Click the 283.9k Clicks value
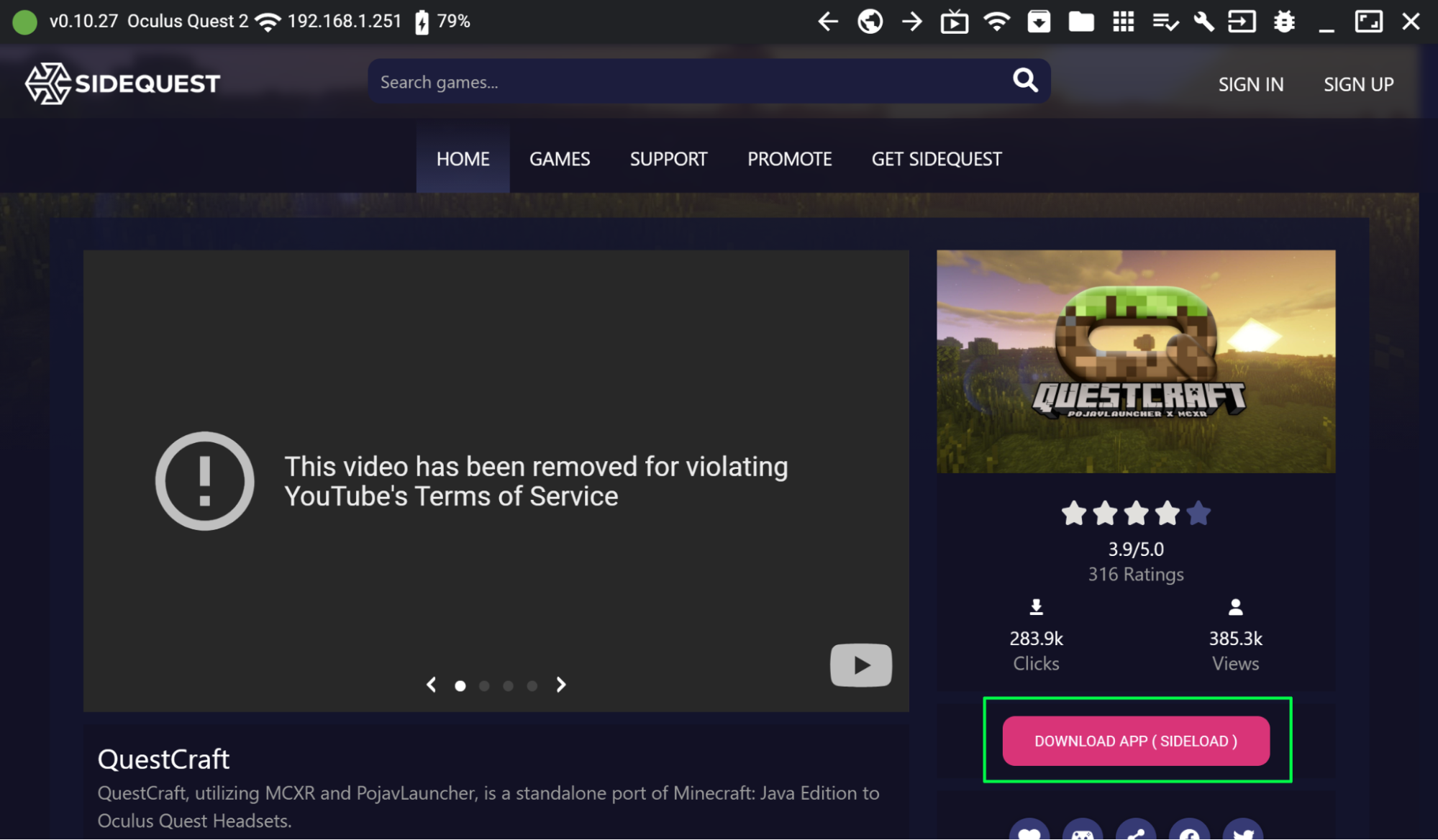The image size is (1438, 840). (1036, 639)
